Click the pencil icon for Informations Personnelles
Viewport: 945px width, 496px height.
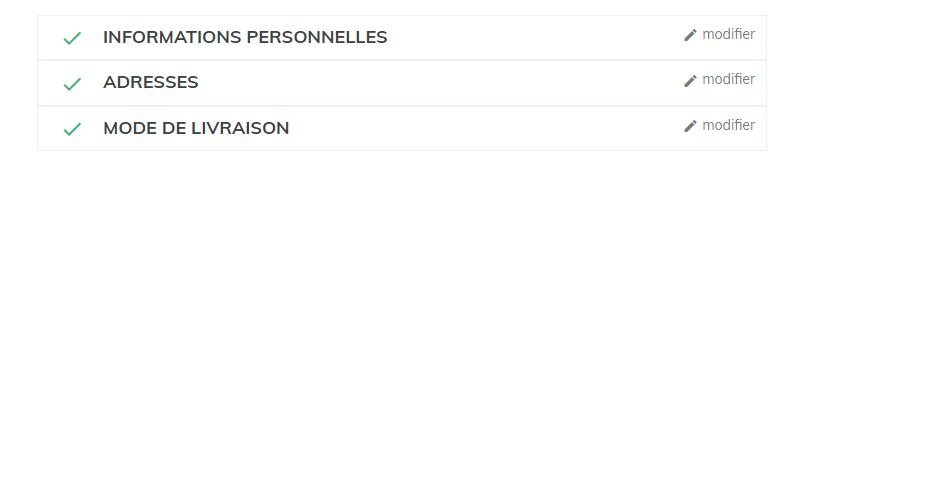(x=690, y=35)
